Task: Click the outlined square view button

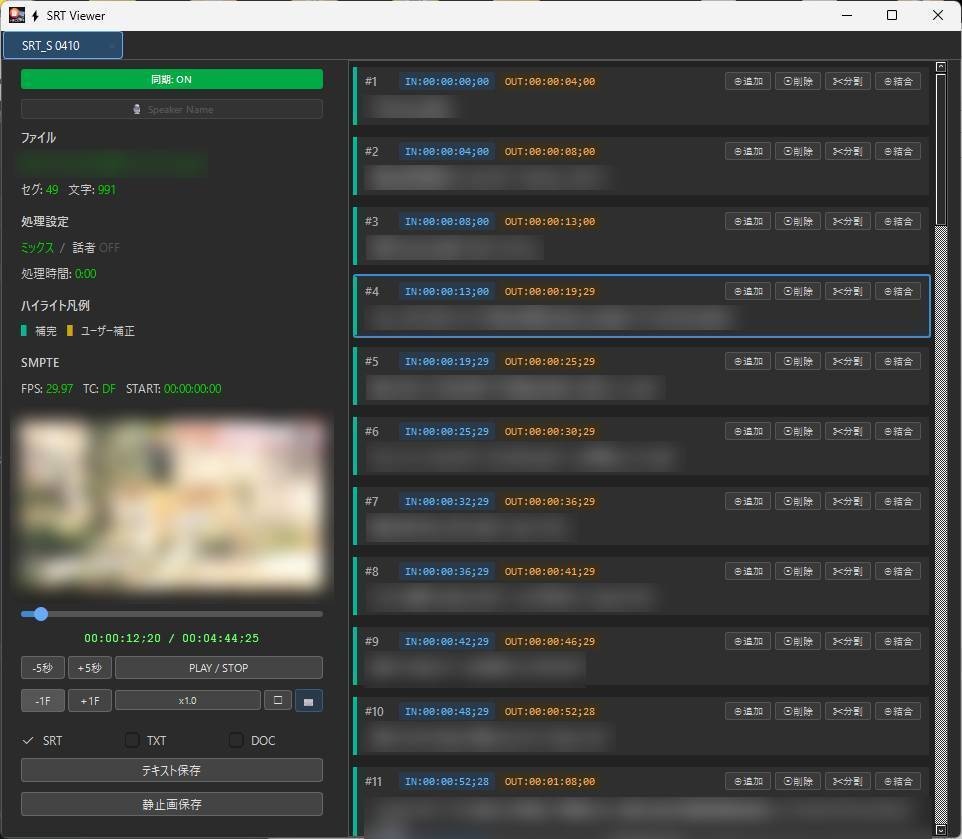Action: (278, 700)
